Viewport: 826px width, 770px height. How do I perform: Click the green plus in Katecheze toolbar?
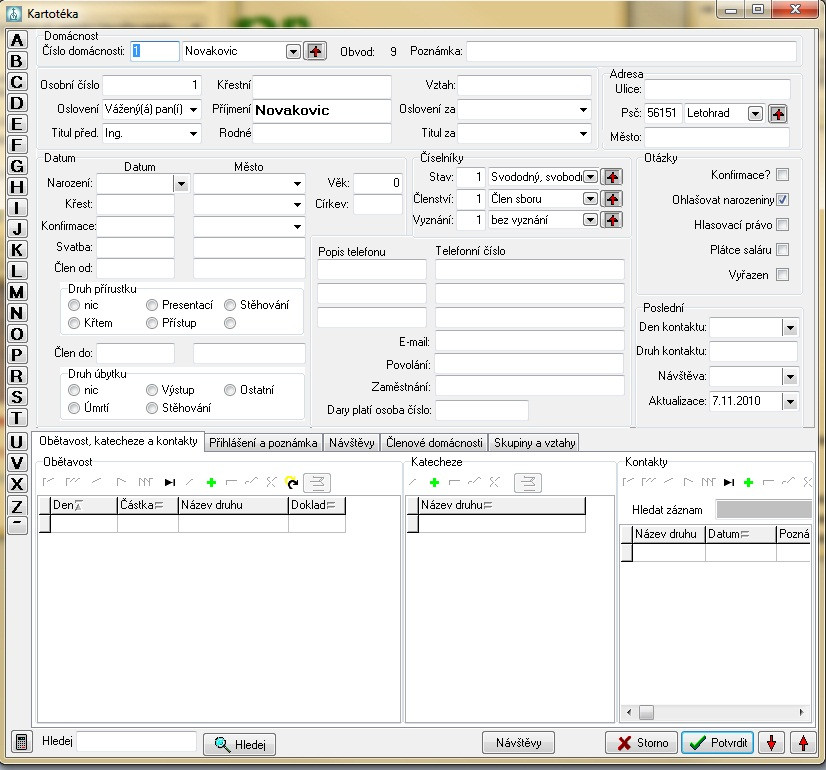tap(434, 482)
